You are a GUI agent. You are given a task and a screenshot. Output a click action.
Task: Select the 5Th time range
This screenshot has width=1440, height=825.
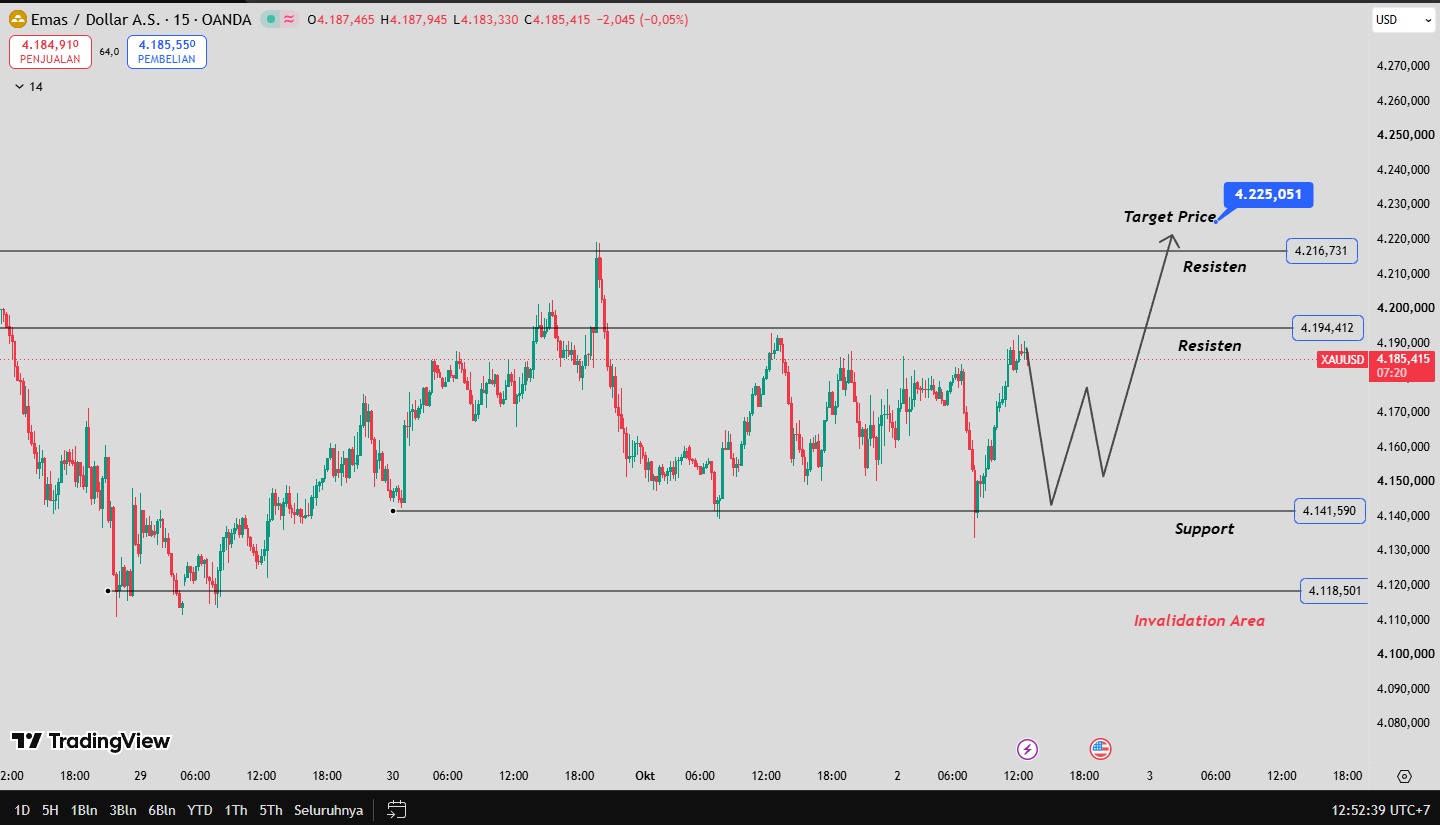(271, 810)
